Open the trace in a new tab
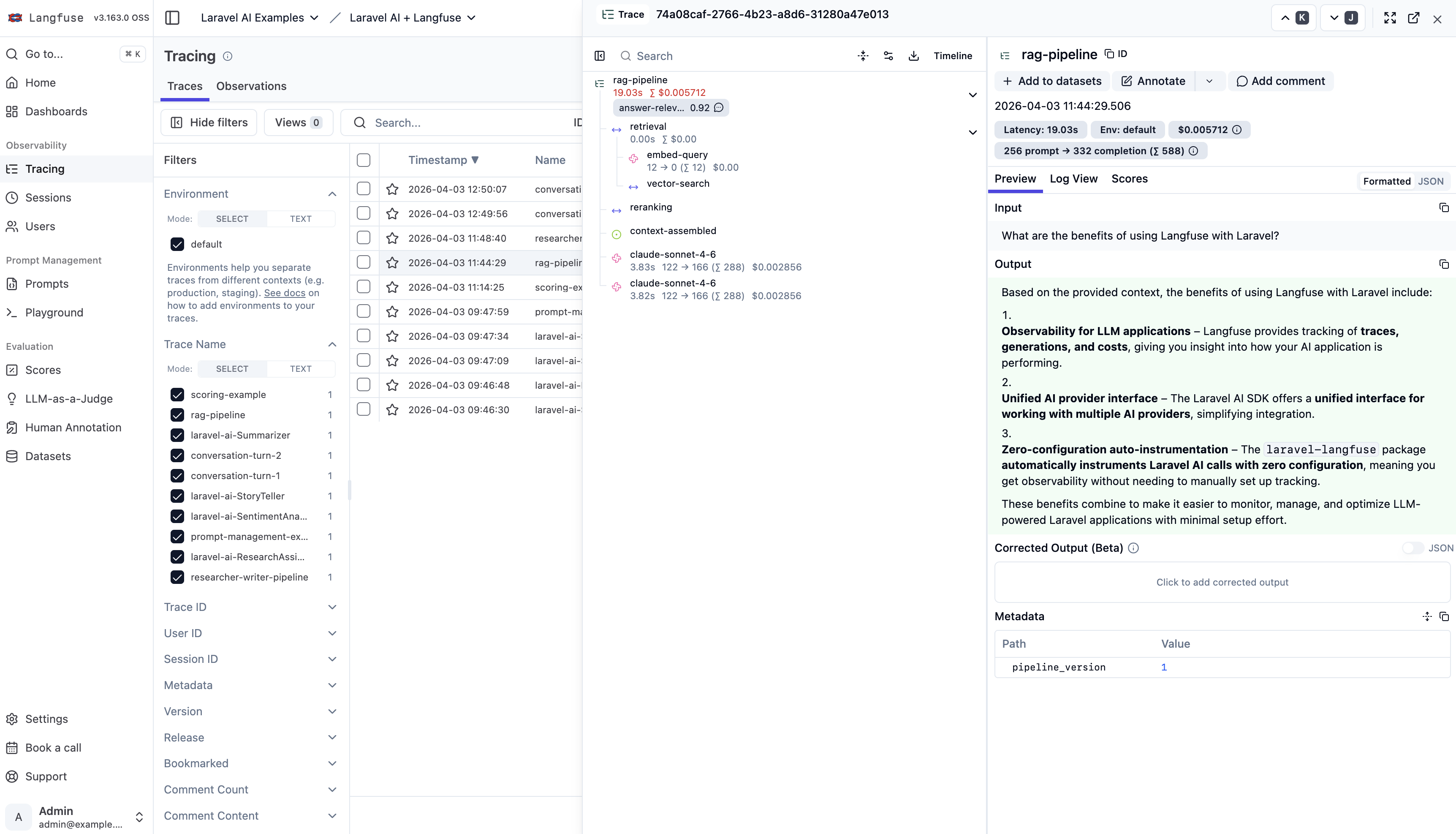 coord(1414,18)
